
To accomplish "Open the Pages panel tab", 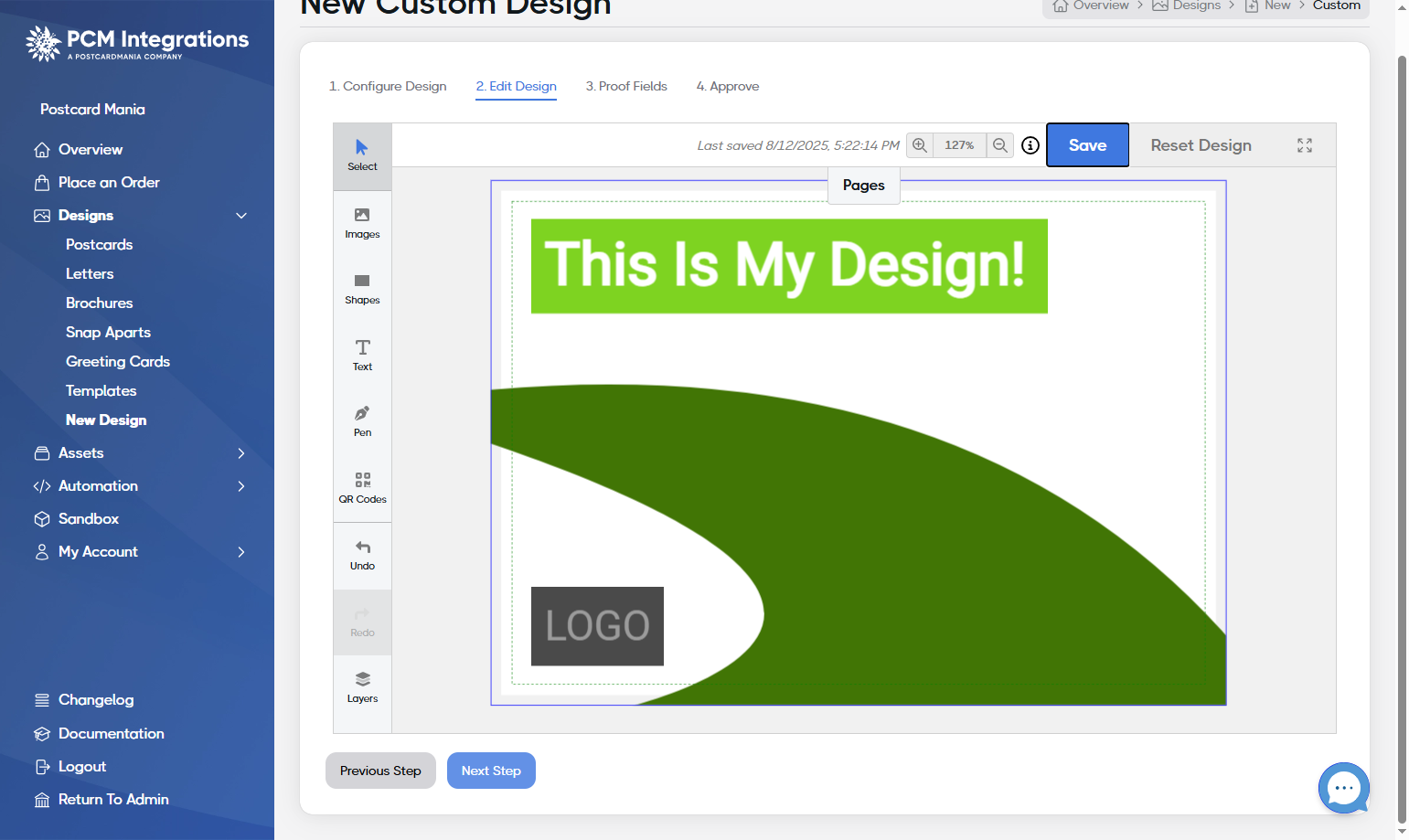I will [x=863, y=185].
